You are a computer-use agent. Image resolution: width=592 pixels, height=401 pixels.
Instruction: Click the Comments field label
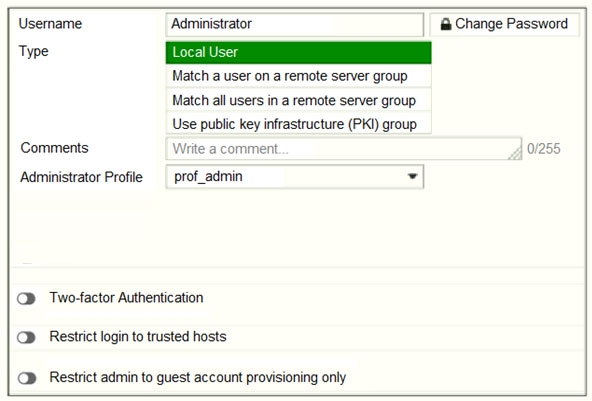pos(54,148)
